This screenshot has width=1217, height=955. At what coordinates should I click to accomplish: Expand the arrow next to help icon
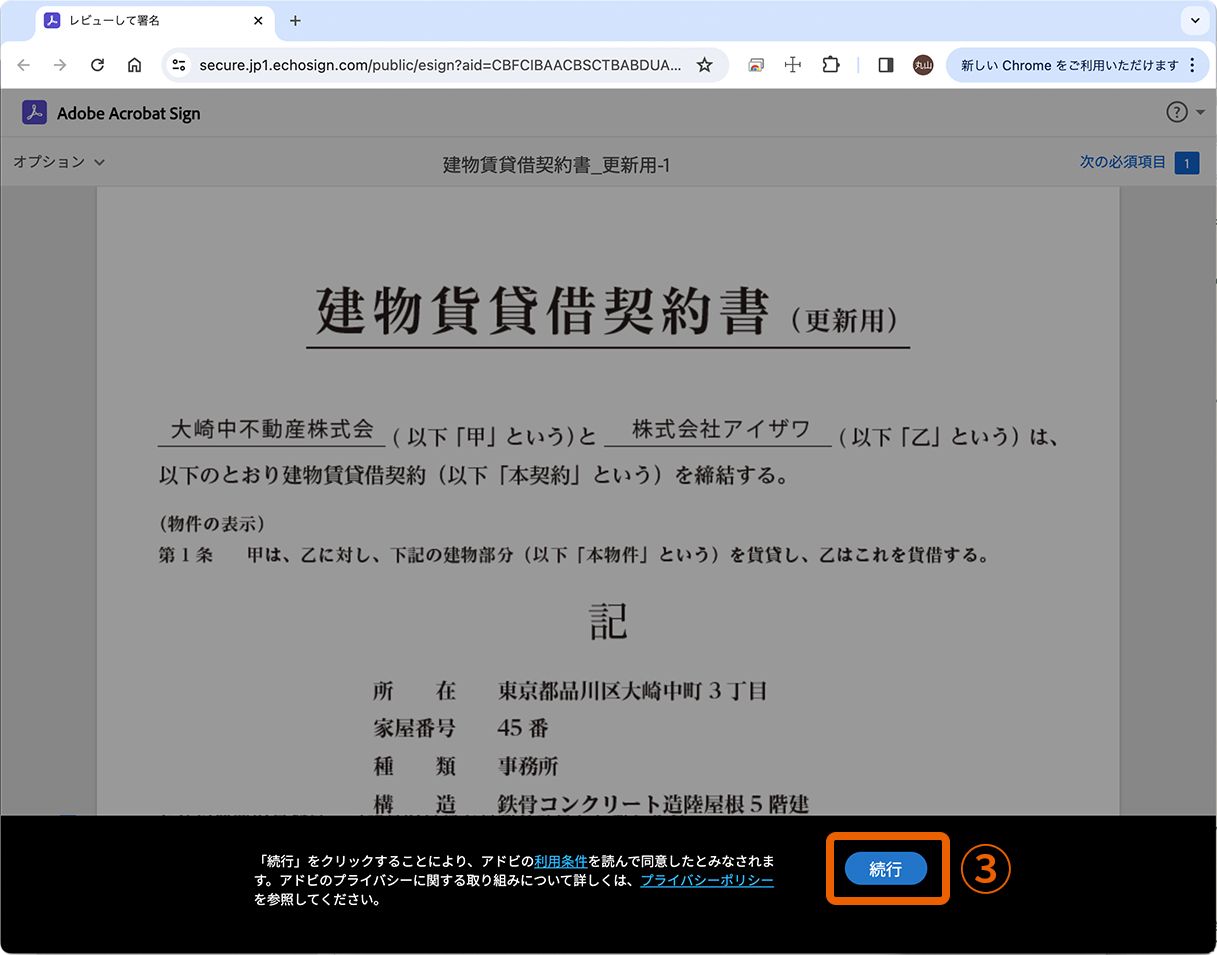pyautogui.click(x=1201, y=112)
